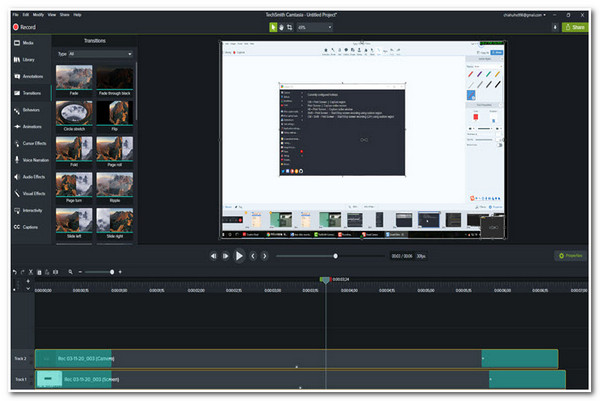Open the Edit menu
600x401 pixels.
tap(26, 15)
